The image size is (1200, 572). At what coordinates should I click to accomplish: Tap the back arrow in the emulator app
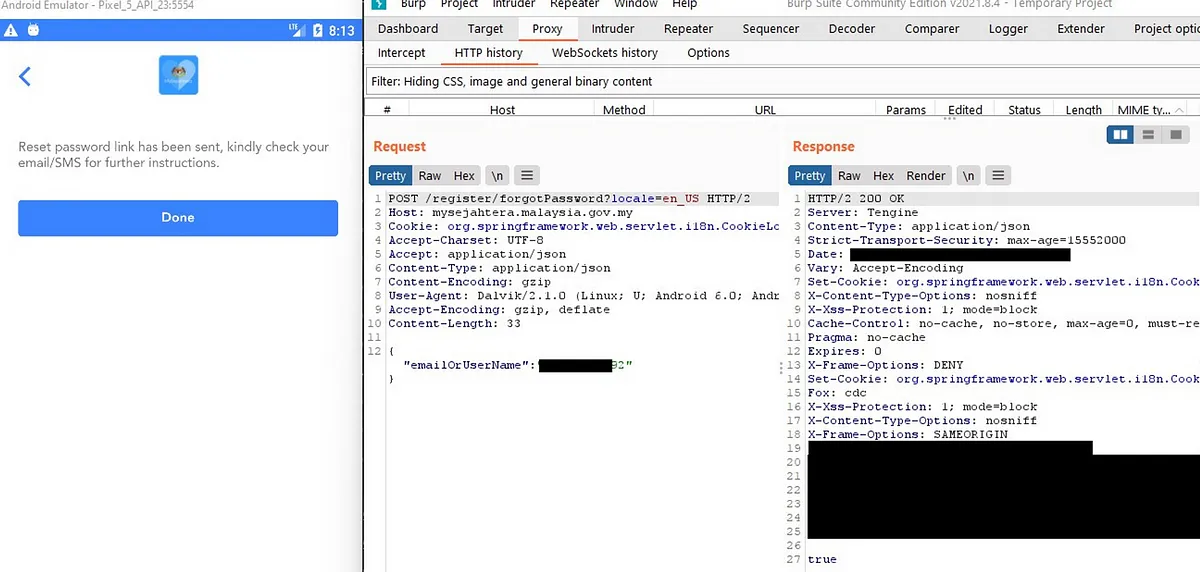coord(25,76)
